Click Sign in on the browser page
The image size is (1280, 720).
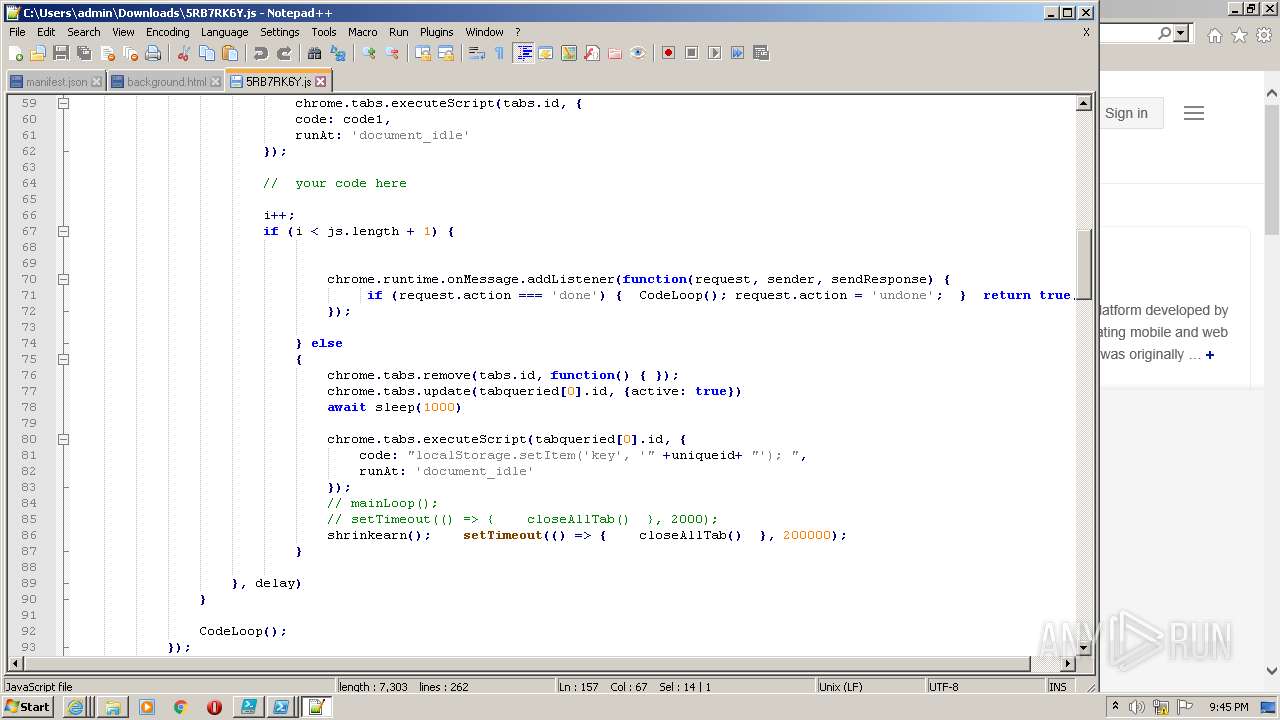point(1126,113)
